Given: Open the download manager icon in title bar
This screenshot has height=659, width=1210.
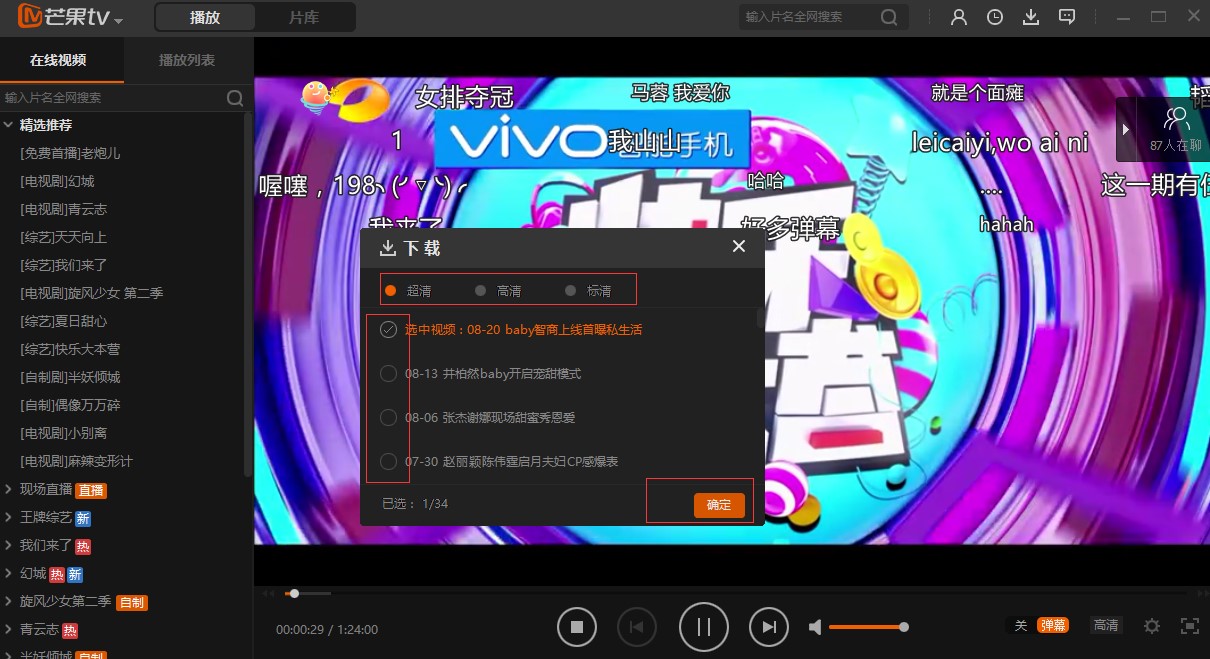Looking at the screenshot, I should (1031, 17).
